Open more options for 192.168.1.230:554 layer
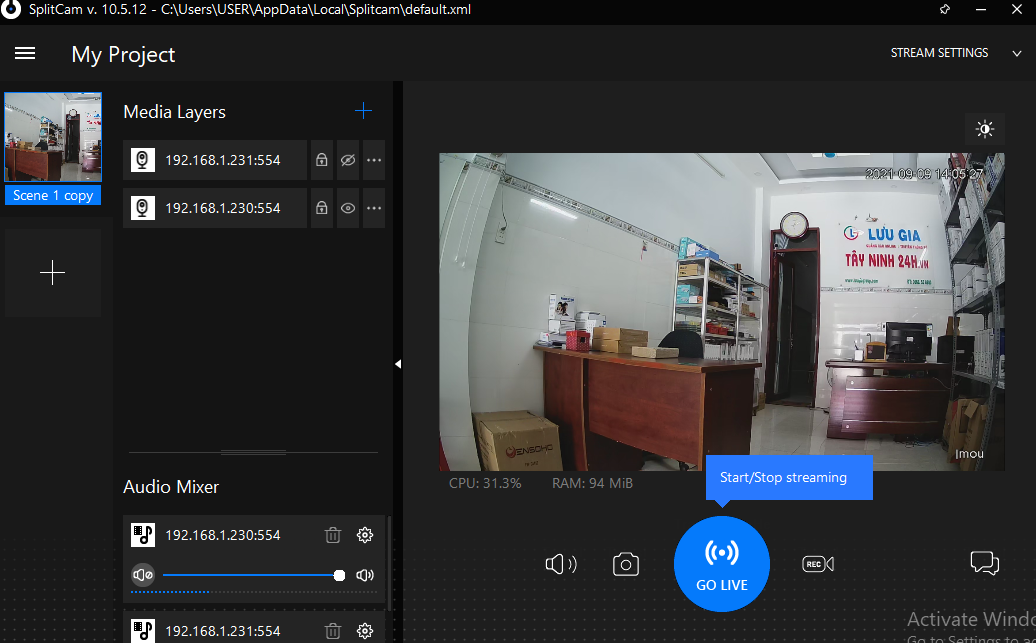1036x643 pixels. click(x=374, y=208)
